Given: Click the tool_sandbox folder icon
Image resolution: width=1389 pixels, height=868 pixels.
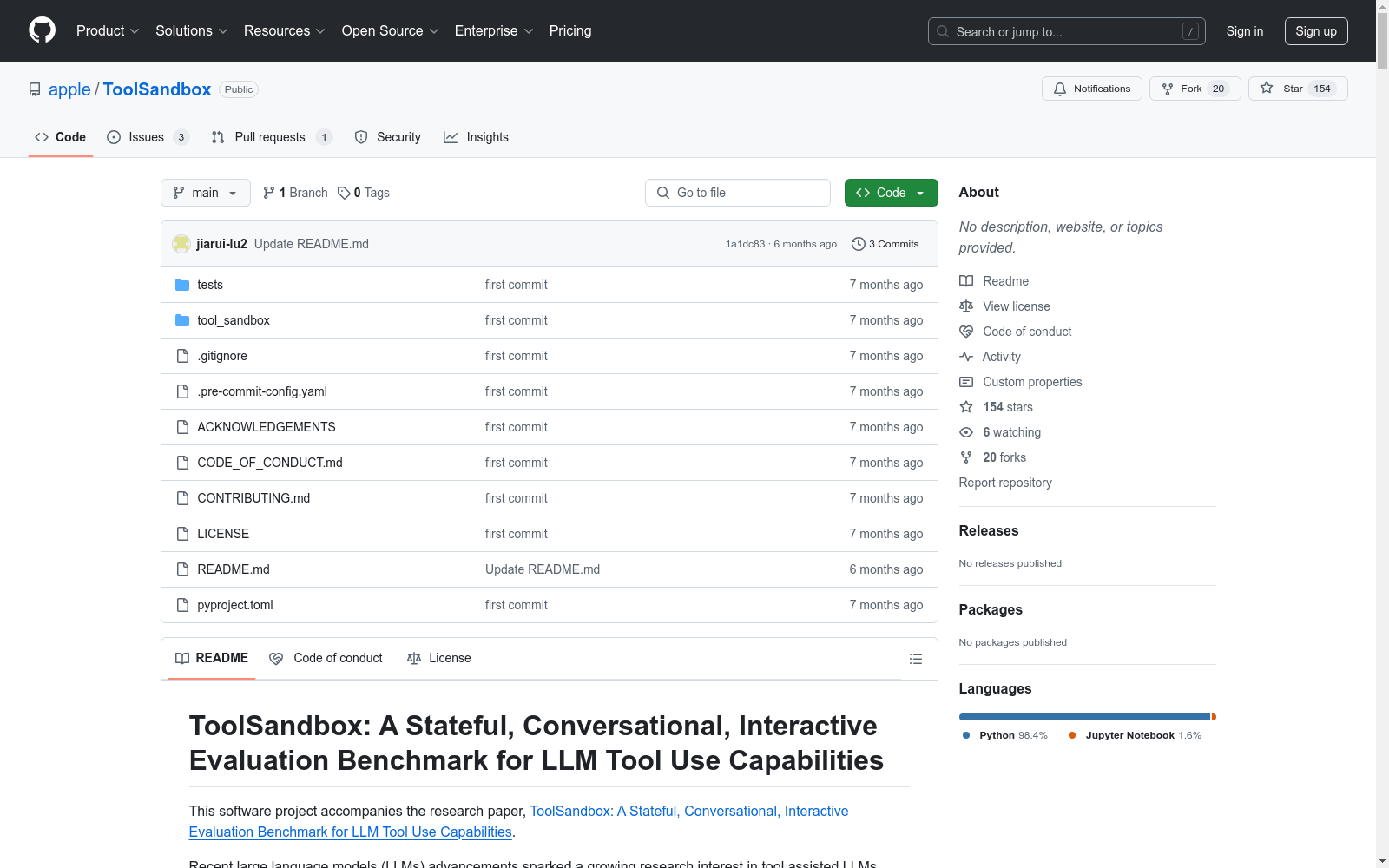Looking at the screenshot, I should click(x=182, y=320).
